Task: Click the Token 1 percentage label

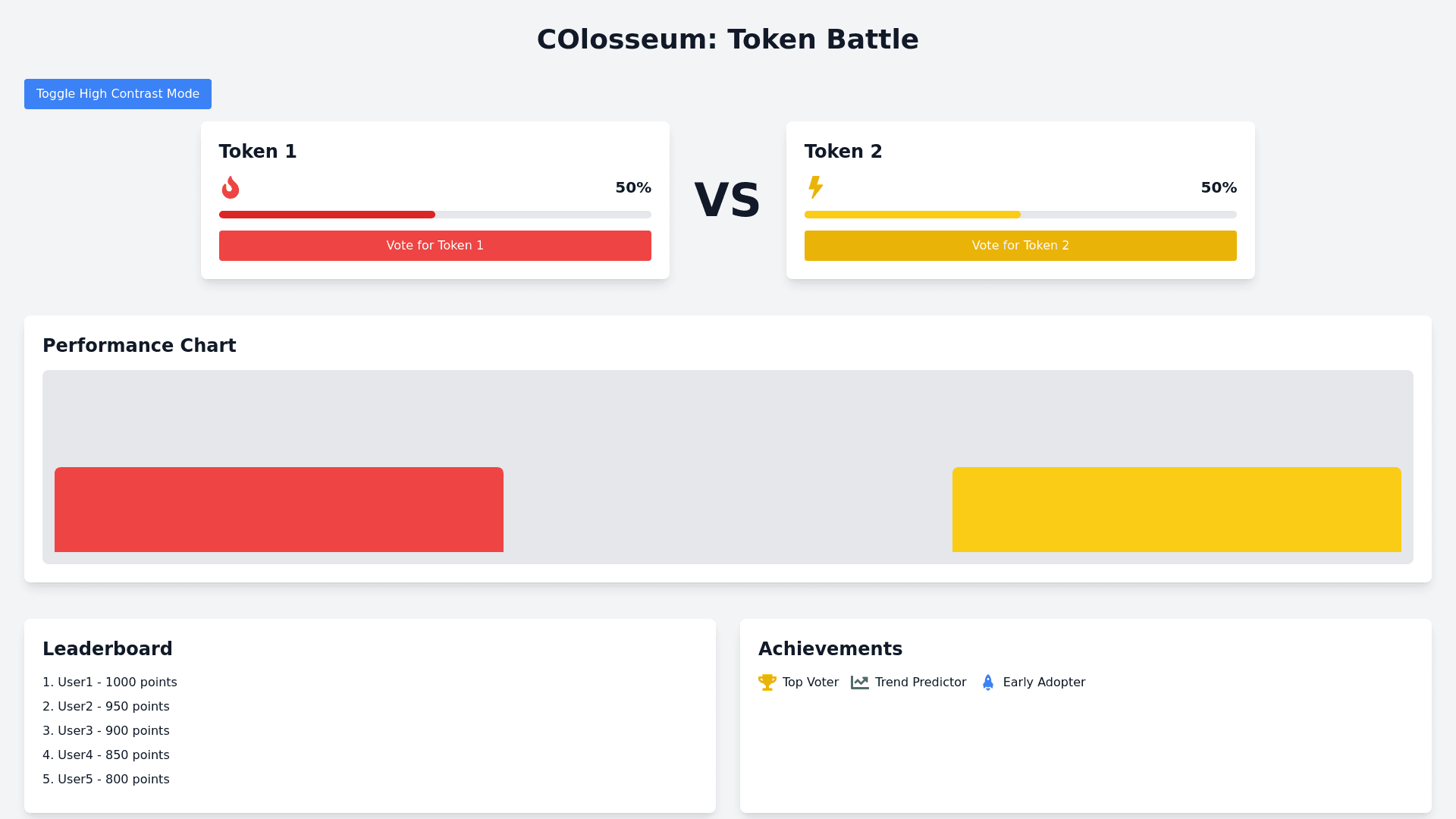Action: [633, 187]
